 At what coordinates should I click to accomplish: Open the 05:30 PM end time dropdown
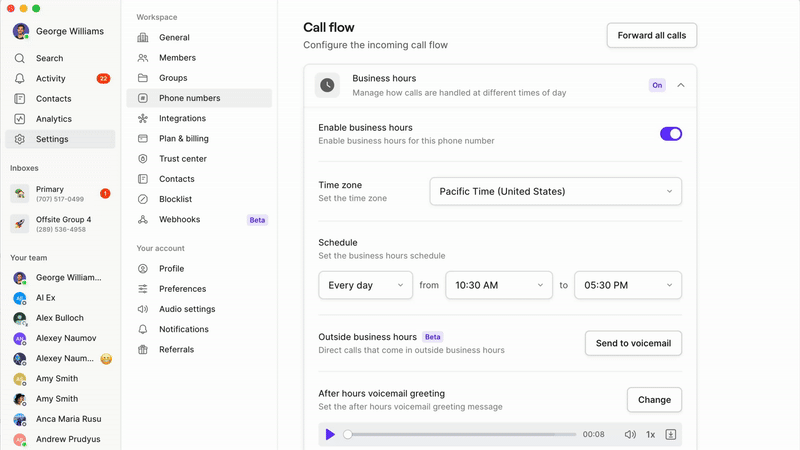(628, 285)
